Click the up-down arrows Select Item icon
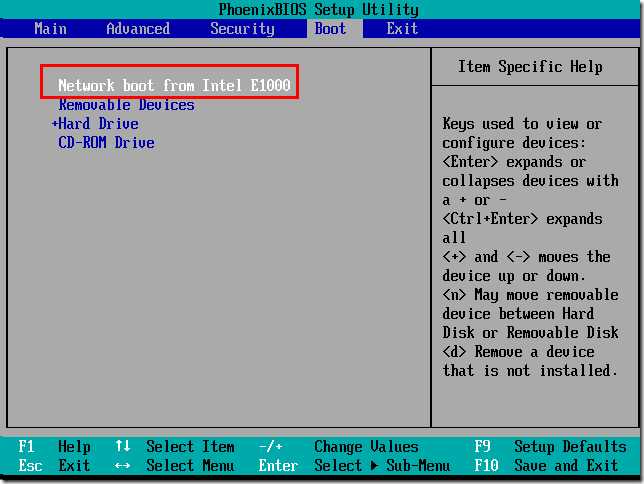 coord(122,446)
